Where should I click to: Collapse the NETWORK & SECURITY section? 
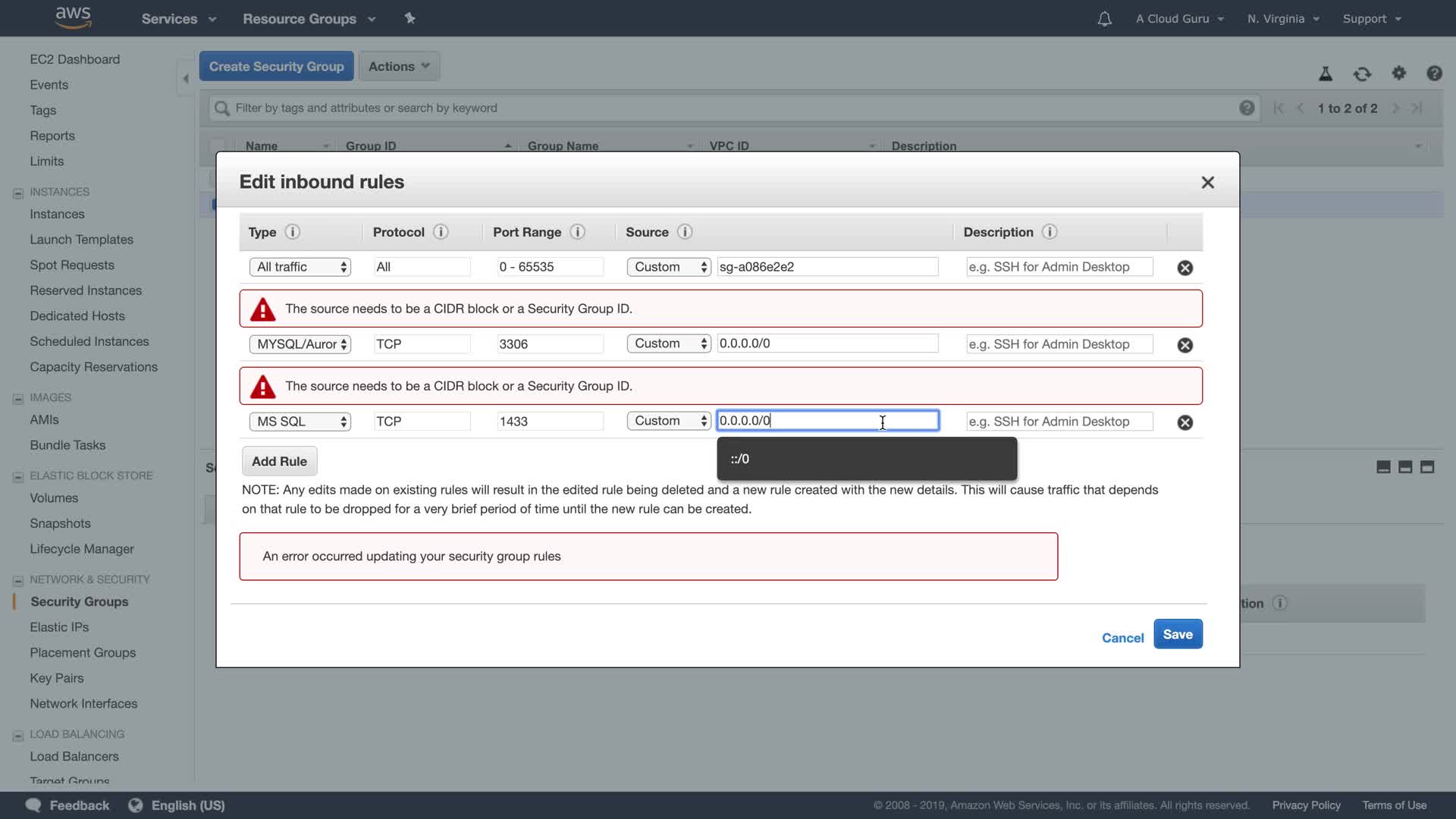tap(18, 580)
